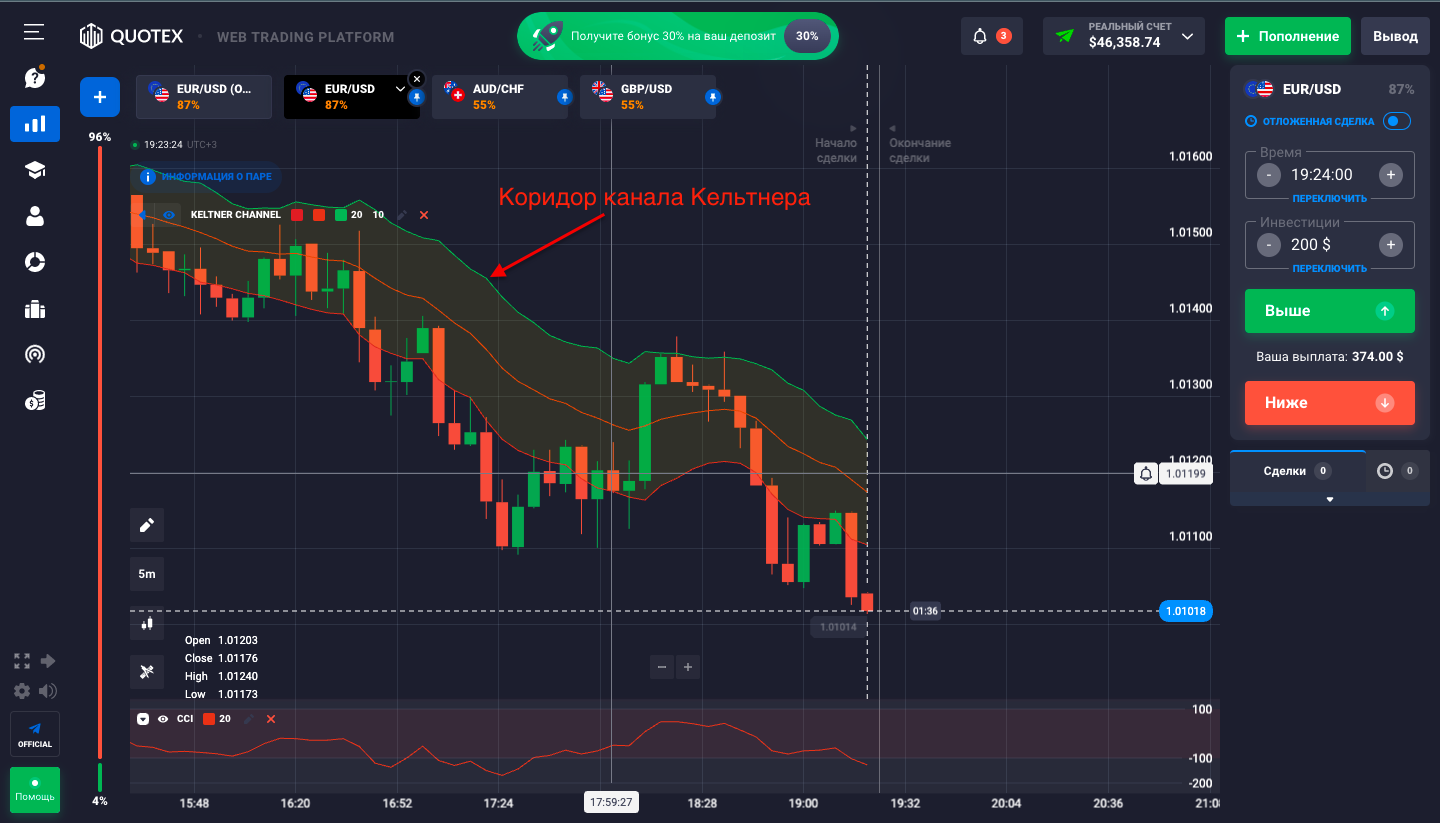Viewport: 1440px width, 823px height.
Task: Click ИНФОРМАЦИЯ О ПАРЕ info link
Action: click(x=207, y=177)
